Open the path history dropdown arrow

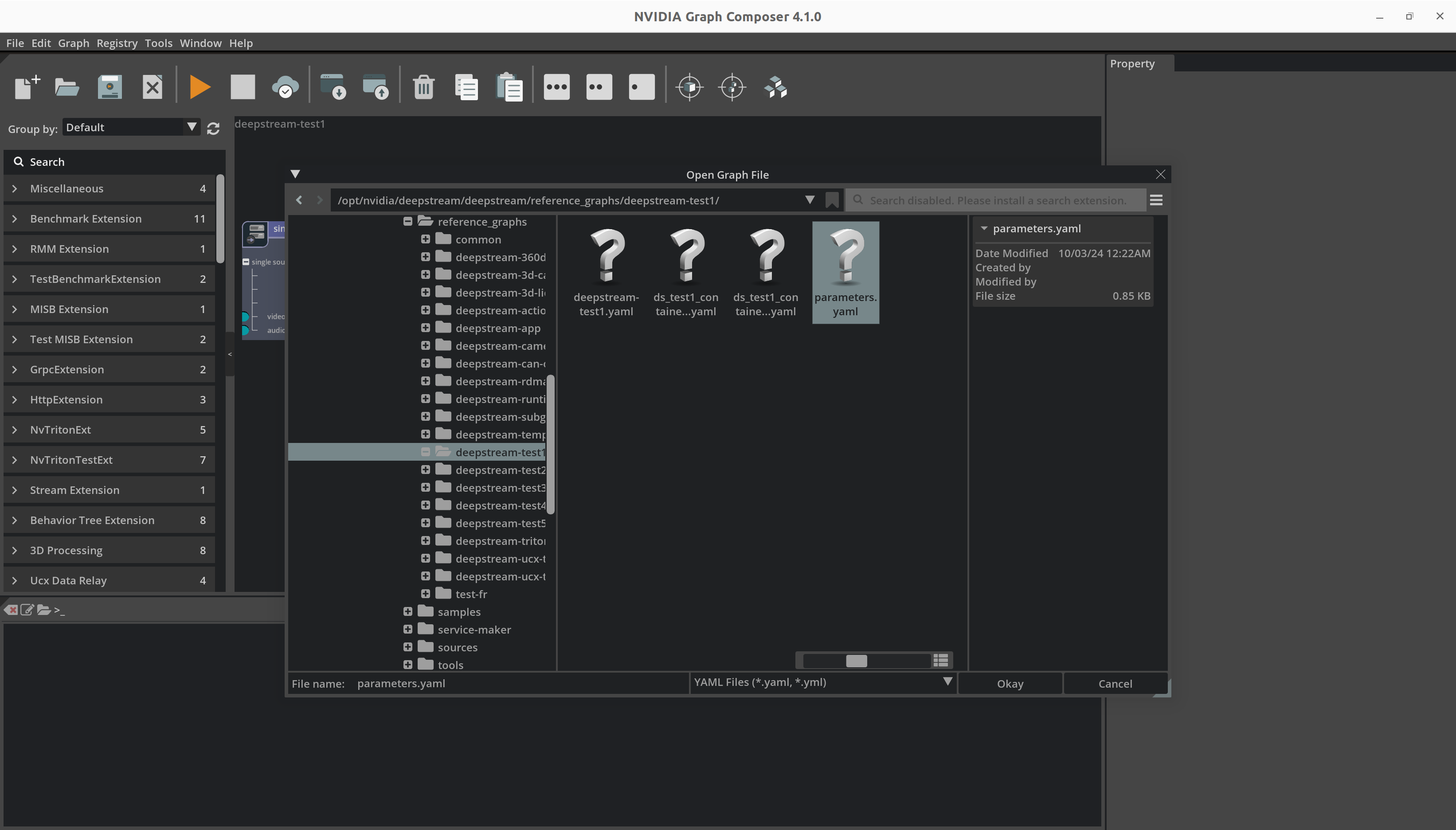(810, 200)
